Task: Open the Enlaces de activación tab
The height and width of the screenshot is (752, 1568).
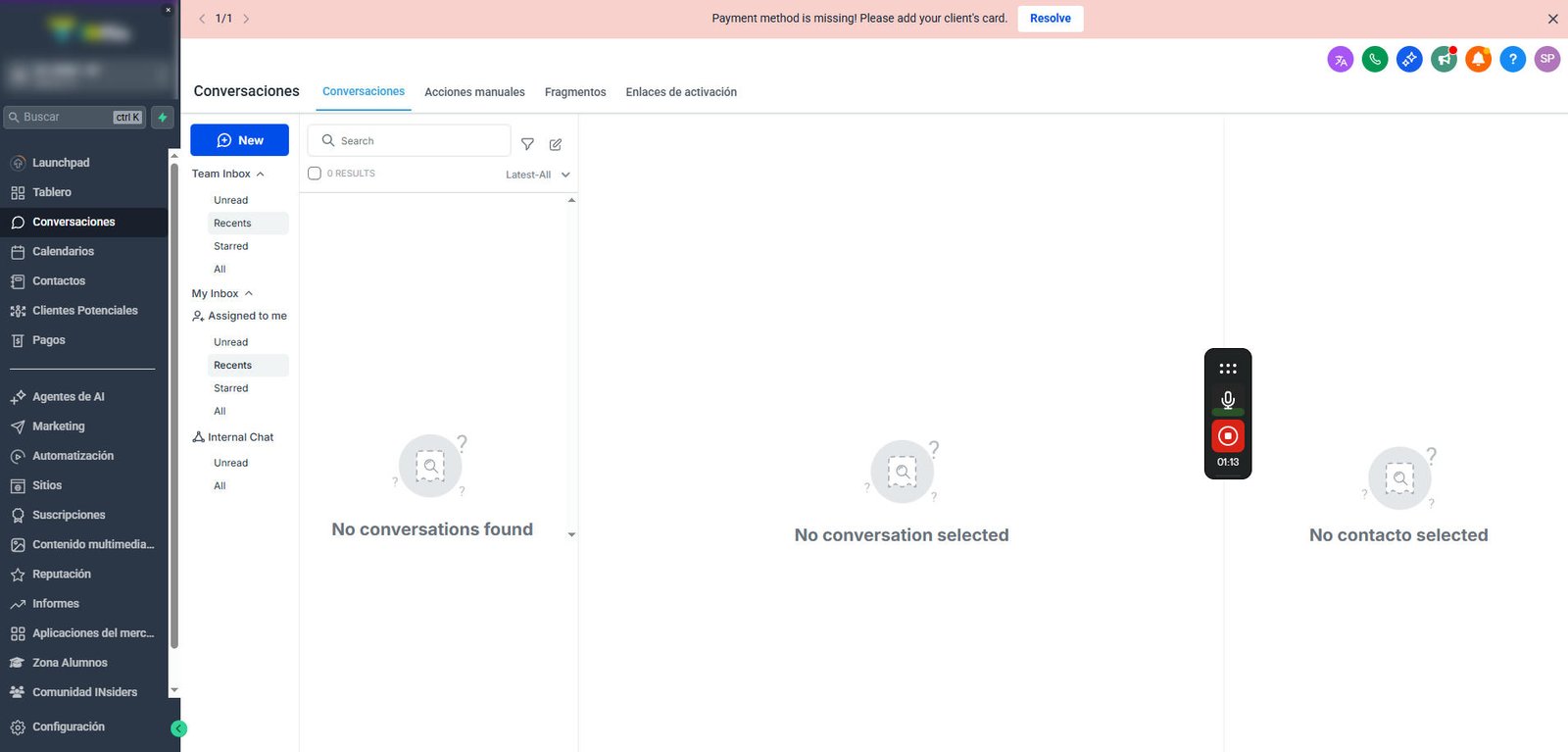Action: click(x=681, y=92)
